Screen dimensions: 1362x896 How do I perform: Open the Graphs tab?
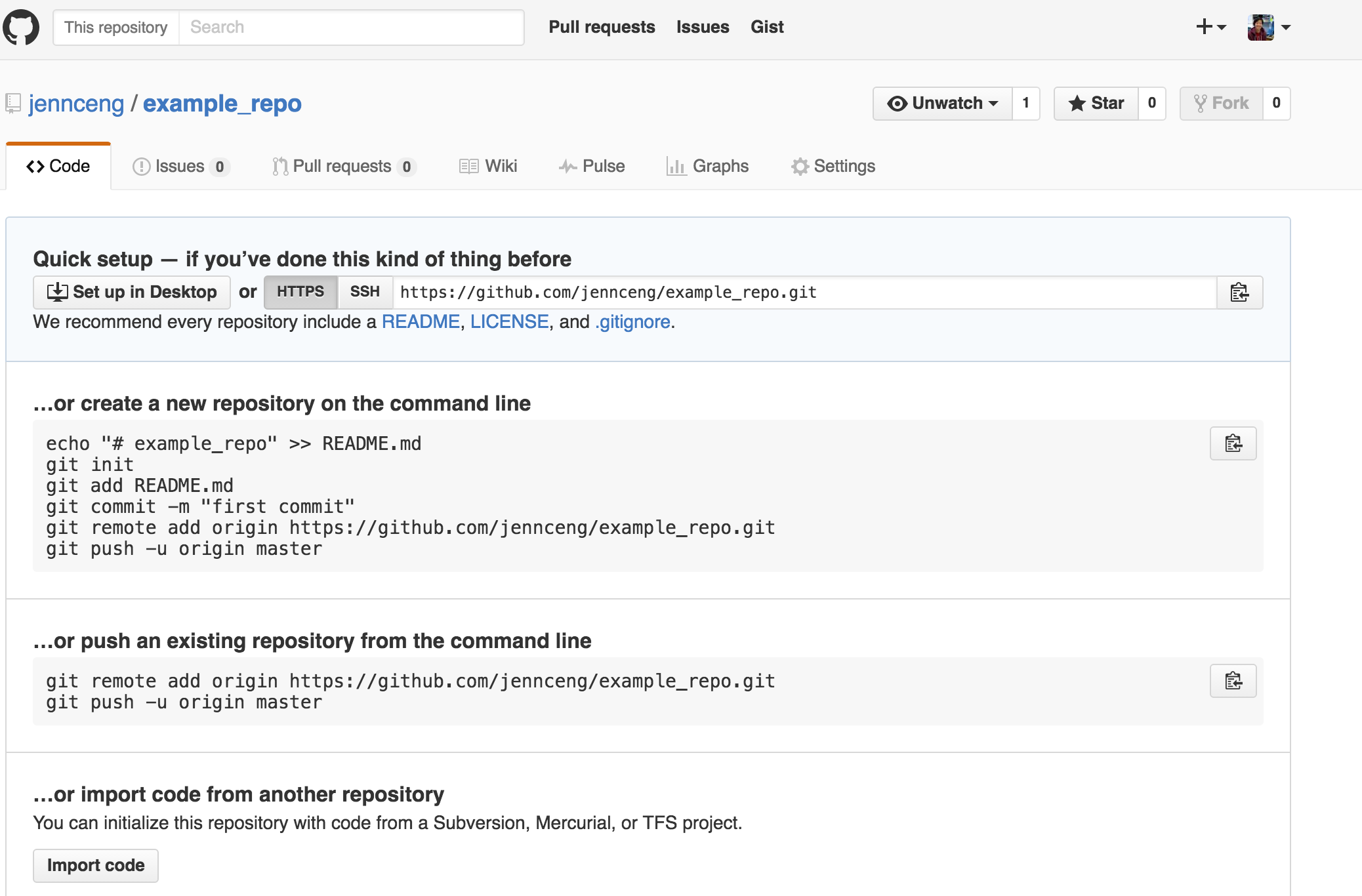tap(707, 167)
